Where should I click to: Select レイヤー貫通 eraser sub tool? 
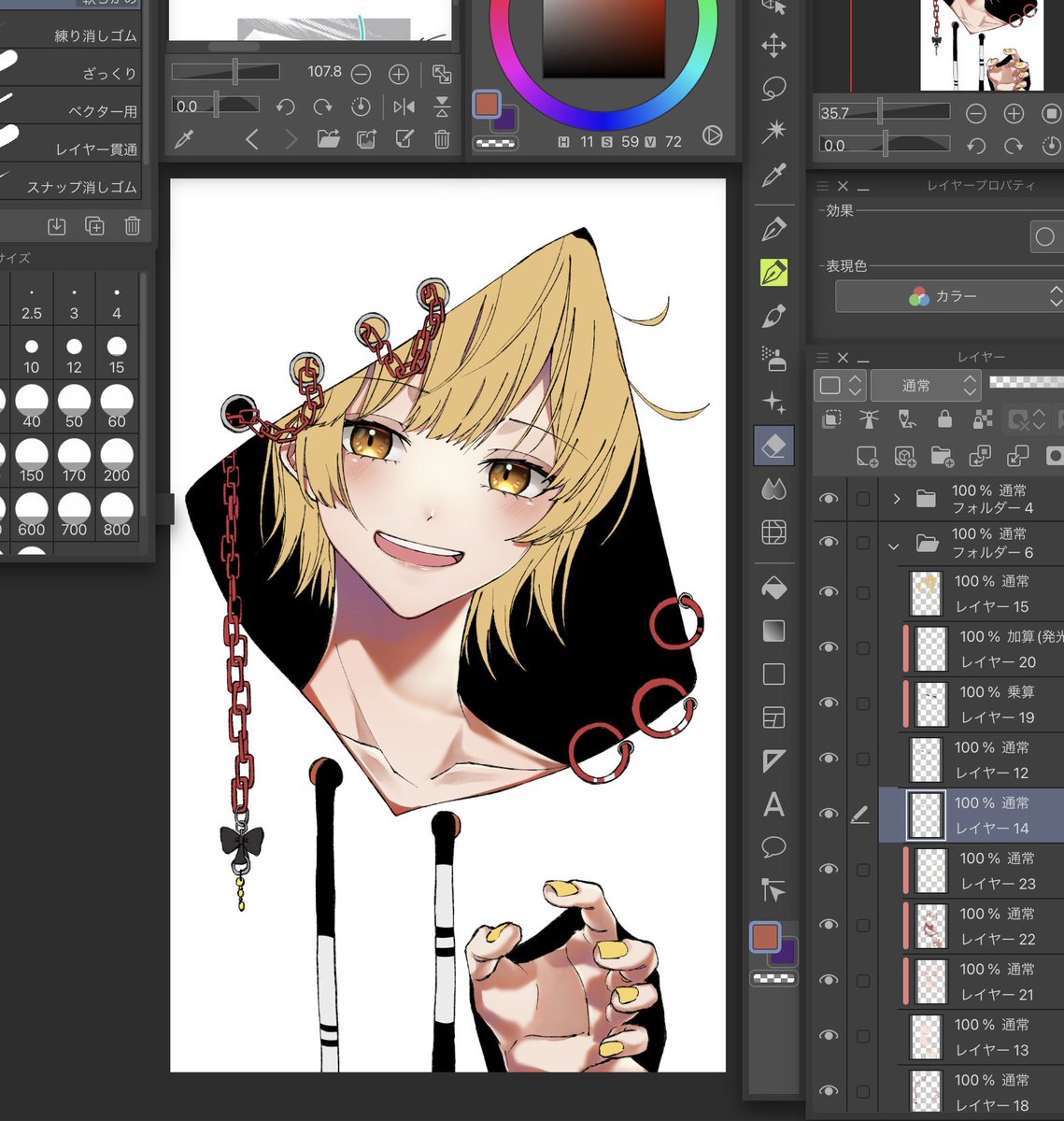(x=70, y=148)
